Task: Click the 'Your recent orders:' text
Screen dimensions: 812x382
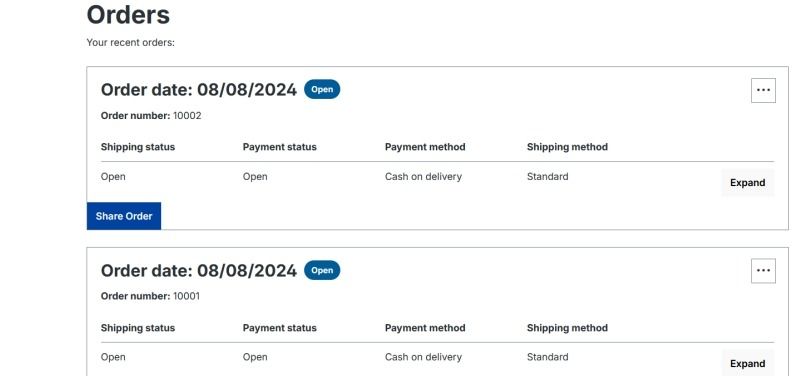Action: (130, 42)
